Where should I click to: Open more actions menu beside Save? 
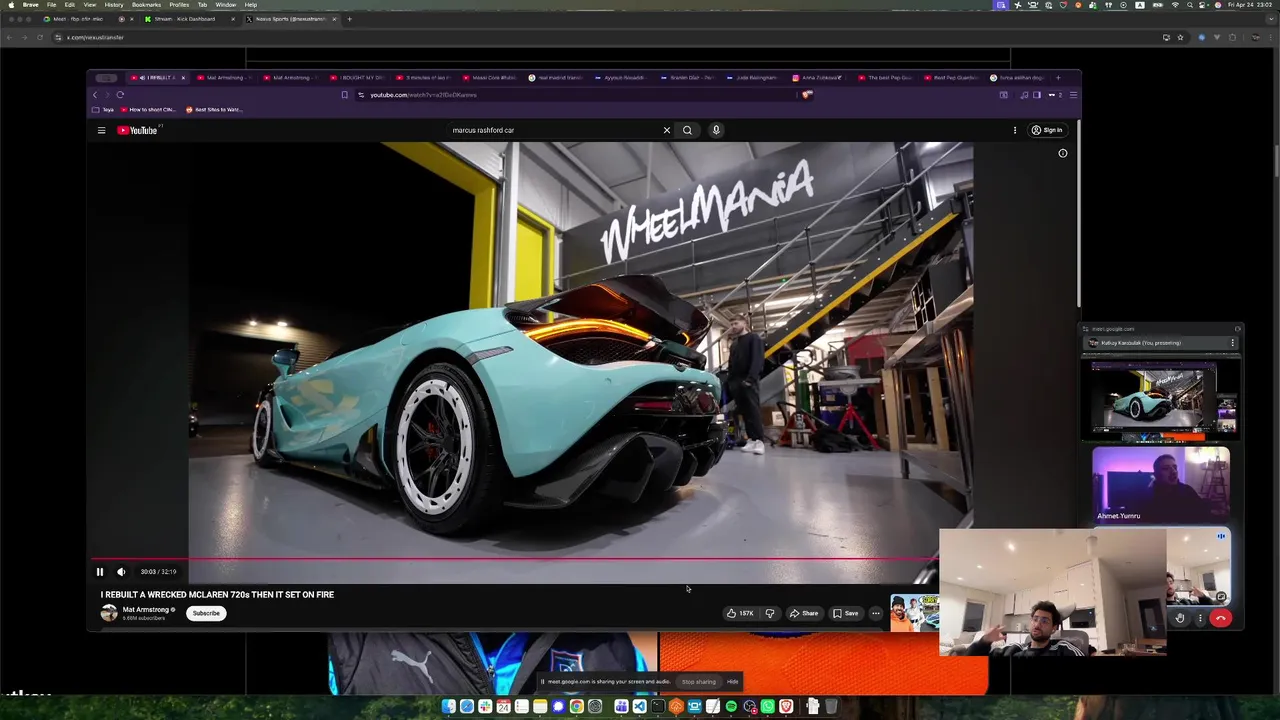coord(876,613)
